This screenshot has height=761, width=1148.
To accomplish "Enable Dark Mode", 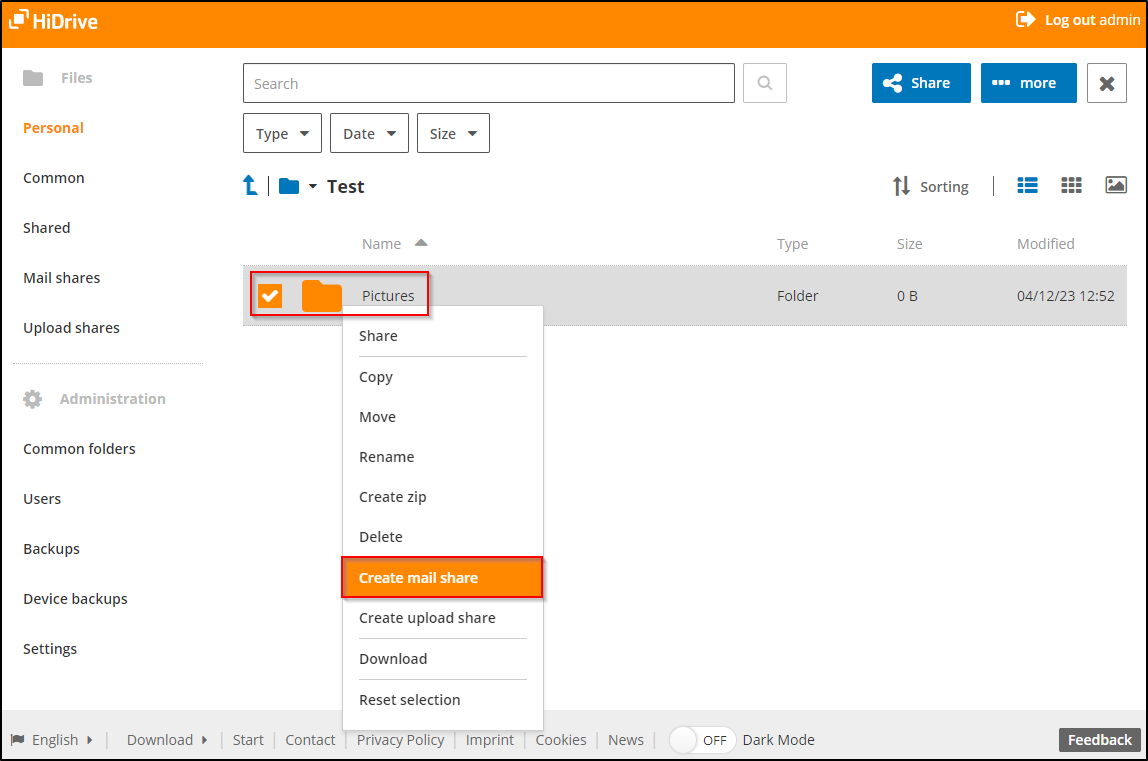I will point(701,740).
